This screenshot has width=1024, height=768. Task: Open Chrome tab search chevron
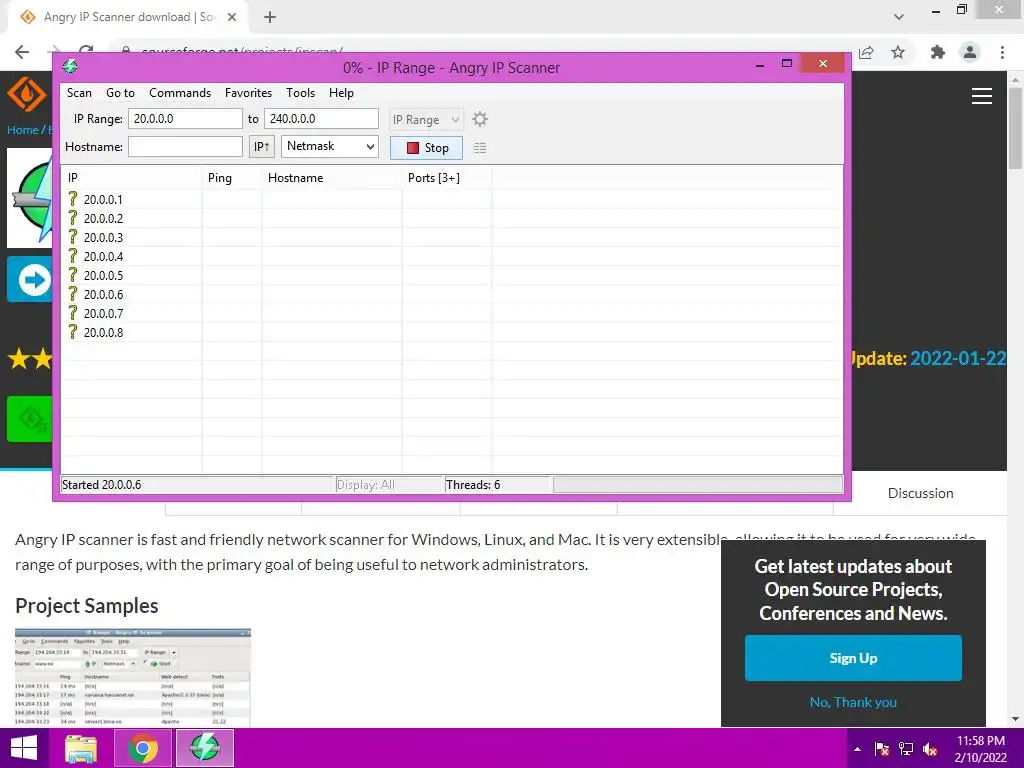(x=899, y=17)
